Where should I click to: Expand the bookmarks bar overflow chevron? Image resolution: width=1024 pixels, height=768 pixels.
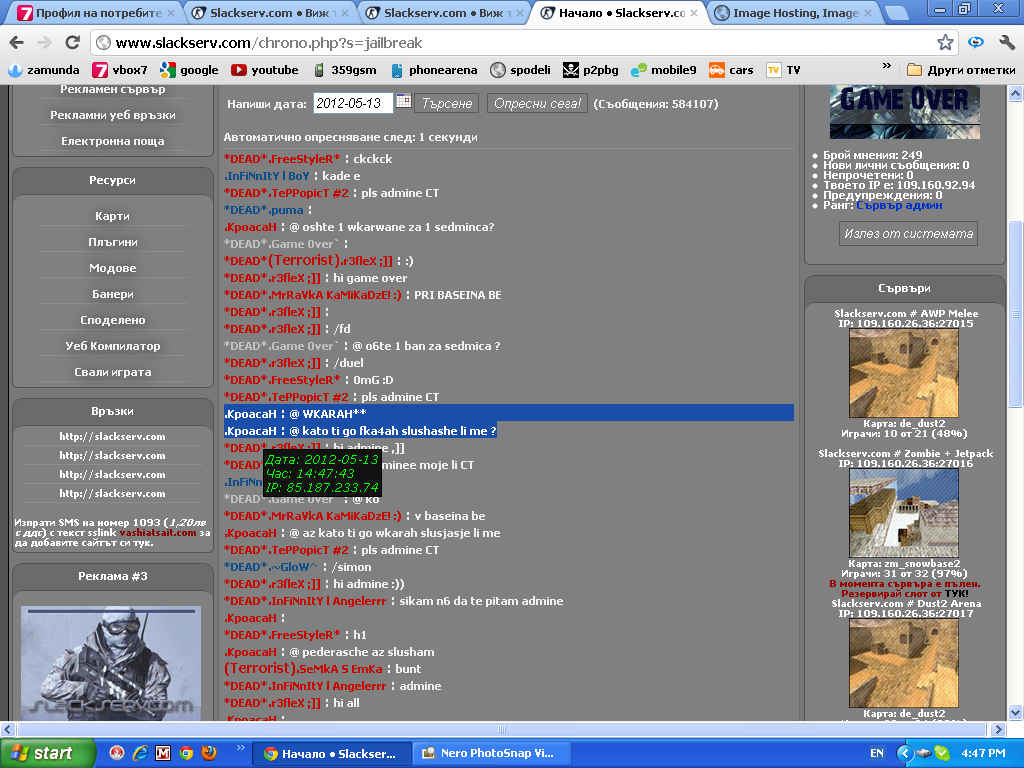[x=886, y=65]
